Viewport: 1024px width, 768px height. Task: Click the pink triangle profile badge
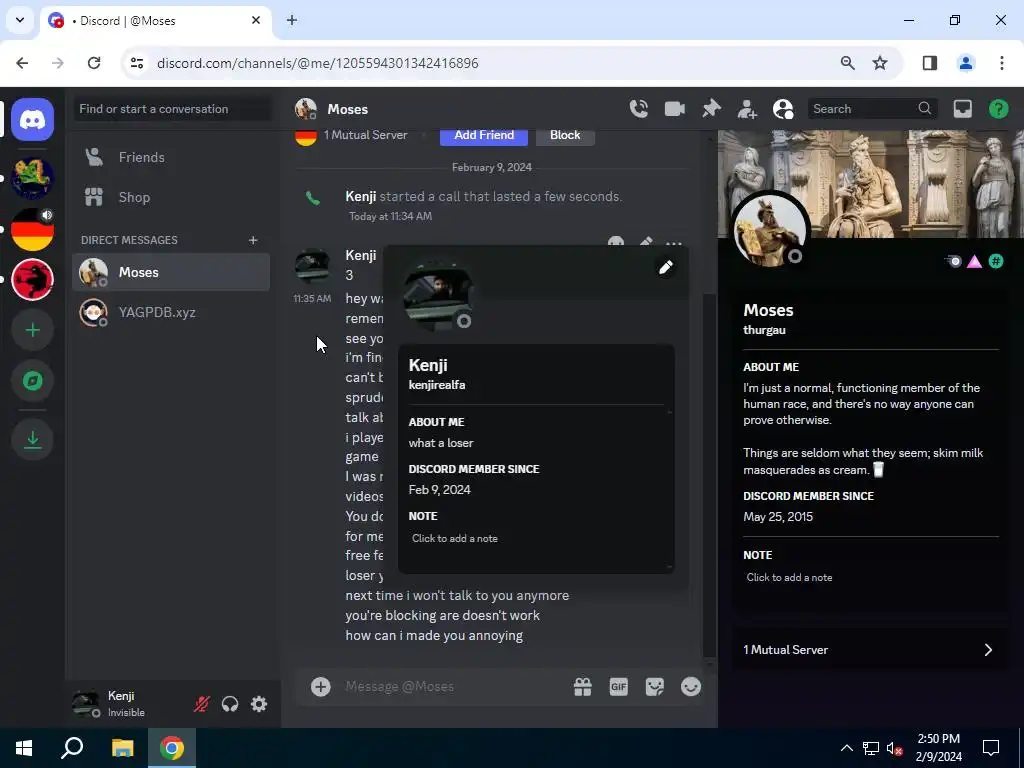click(x=974, y=261)
